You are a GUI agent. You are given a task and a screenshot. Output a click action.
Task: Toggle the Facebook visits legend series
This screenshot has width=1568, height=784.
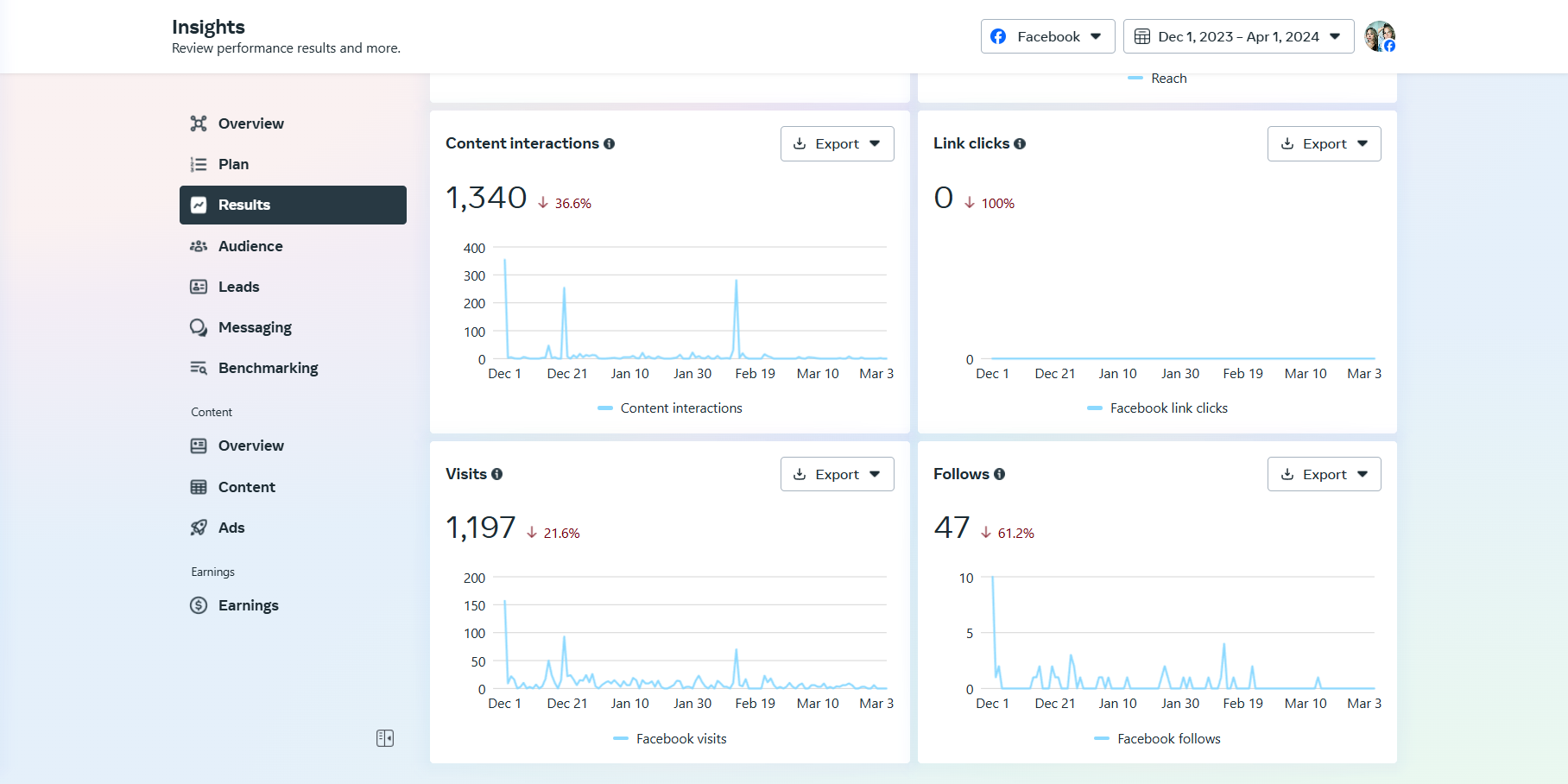click(670, 739)
